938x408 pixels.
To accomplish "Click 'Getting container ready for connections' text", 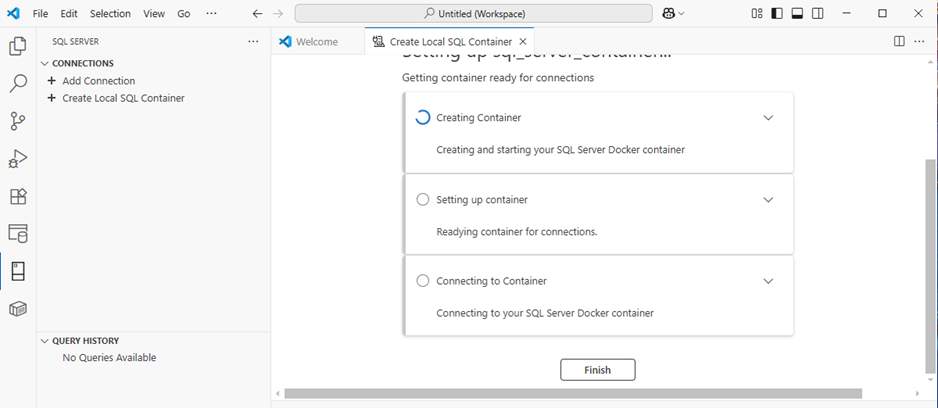I will (498, 78).
